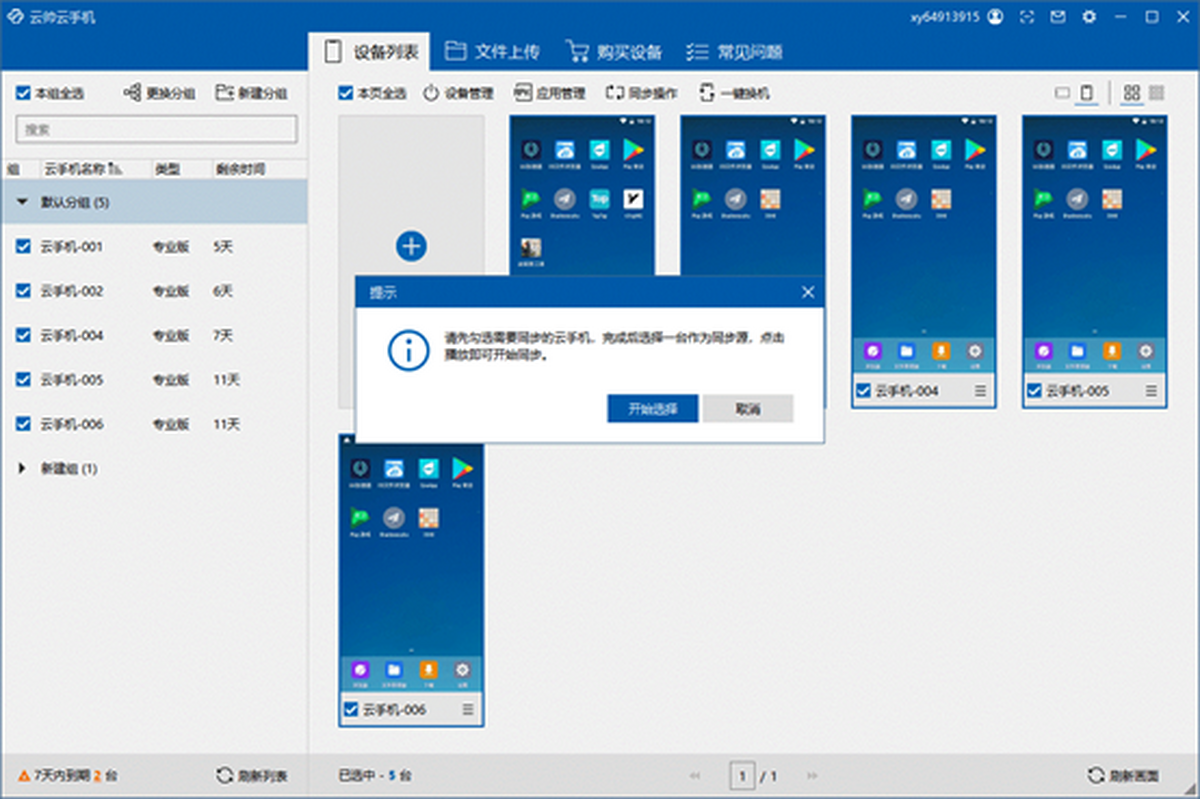Screen dimensions: 1200x799
Task: Click the 更换分组 icon
Action: tap(132, 93)
